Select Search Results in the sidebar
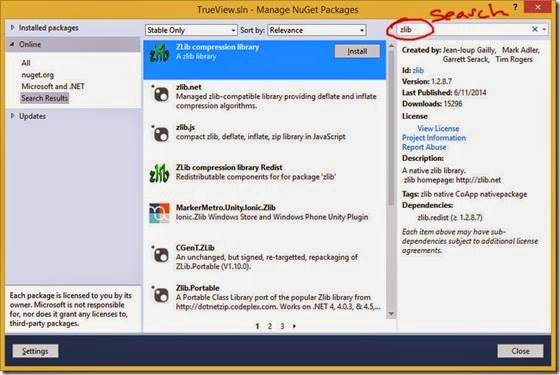 click(44, 98)
